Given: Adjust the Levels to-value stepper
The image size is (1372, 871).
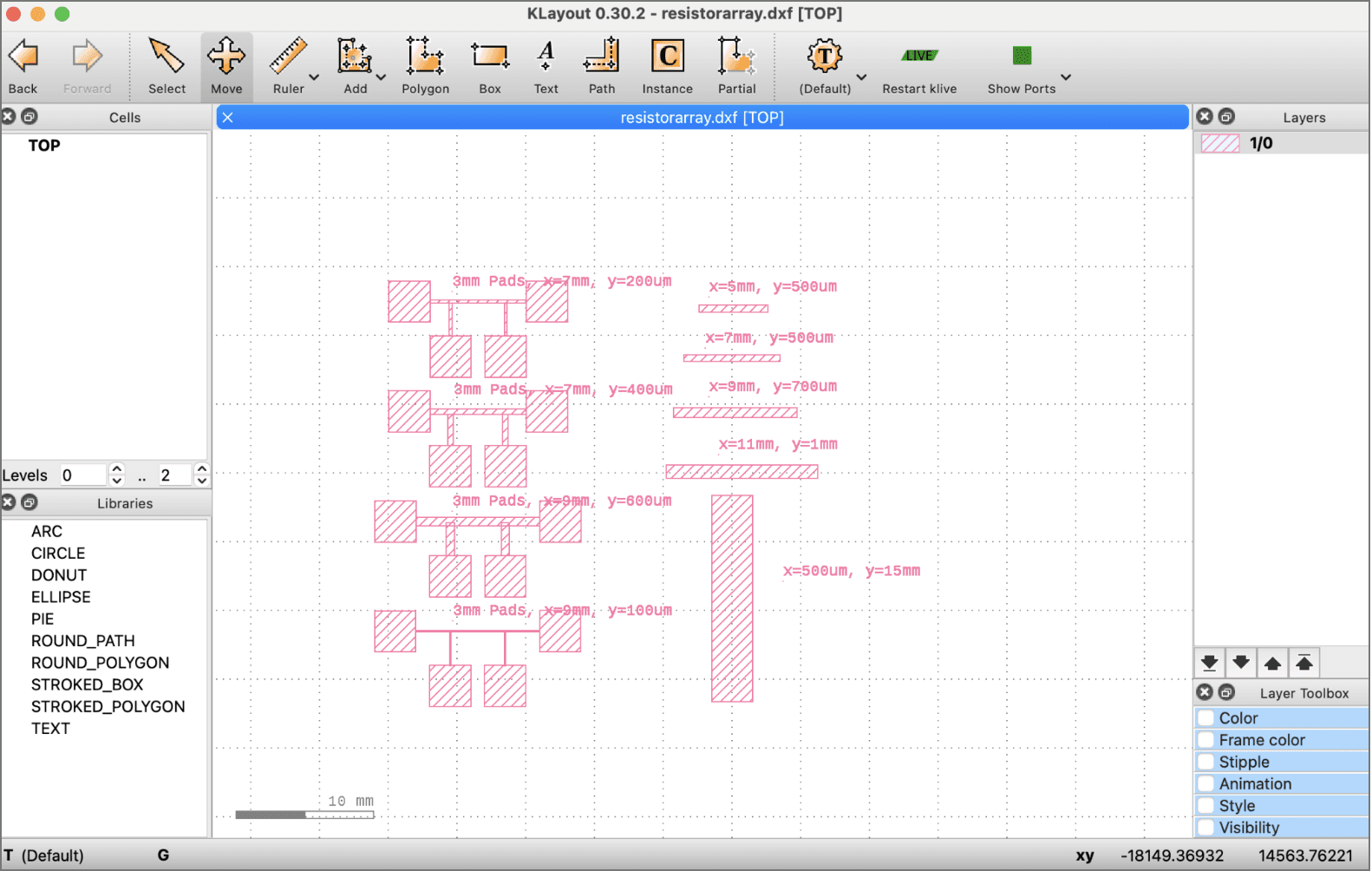Looking at the screenshot, I should click(x=202, y=475).
